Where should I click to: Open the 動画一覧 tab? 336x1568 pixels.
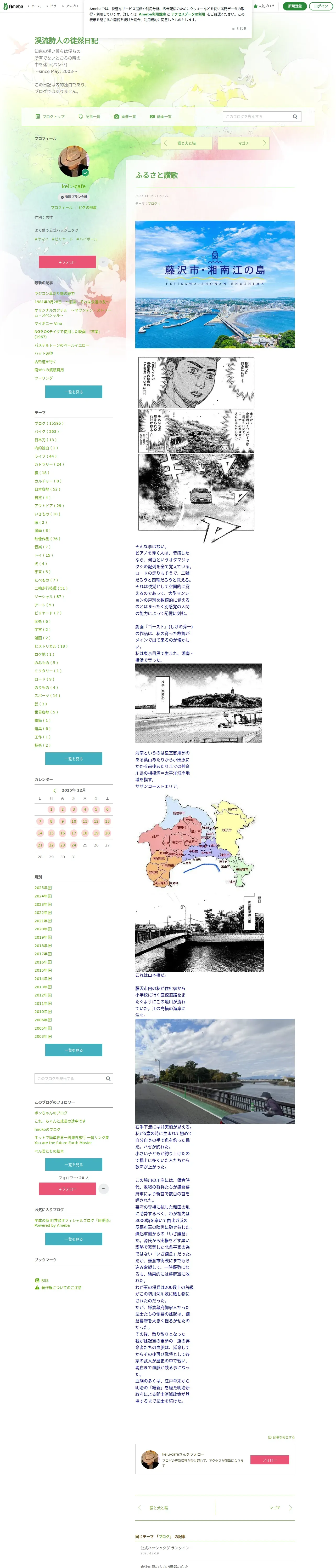coord(161,116)
